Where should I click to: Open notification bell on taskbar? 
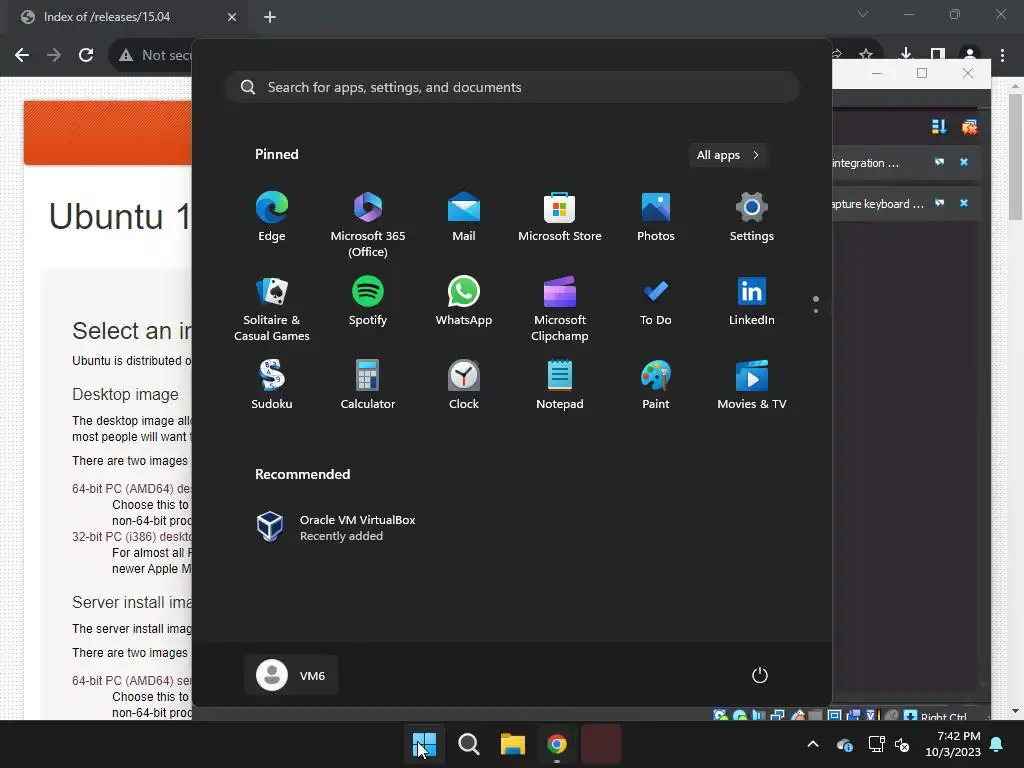point(997,744)
